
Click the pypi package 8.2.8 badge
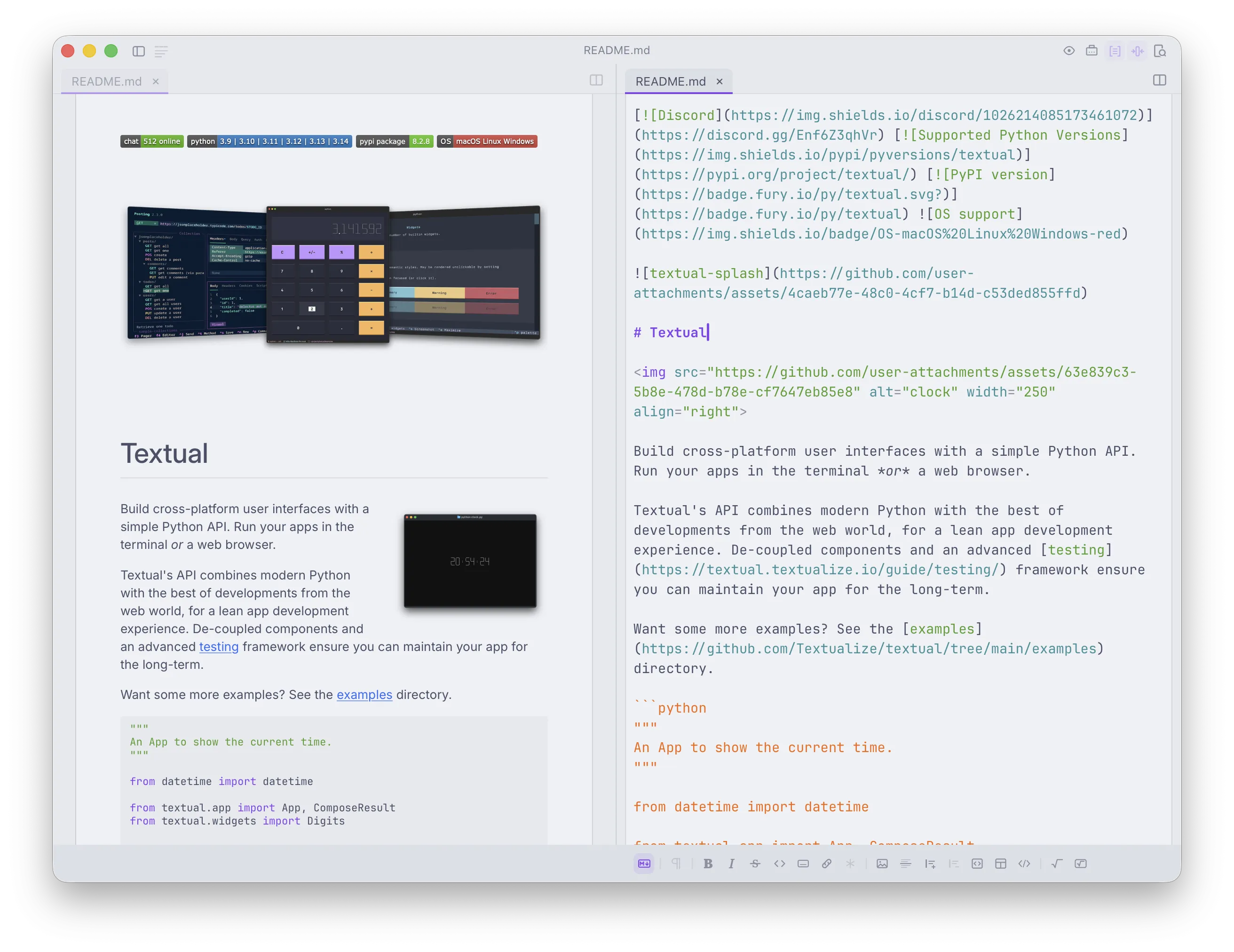(x=395, y=141)
